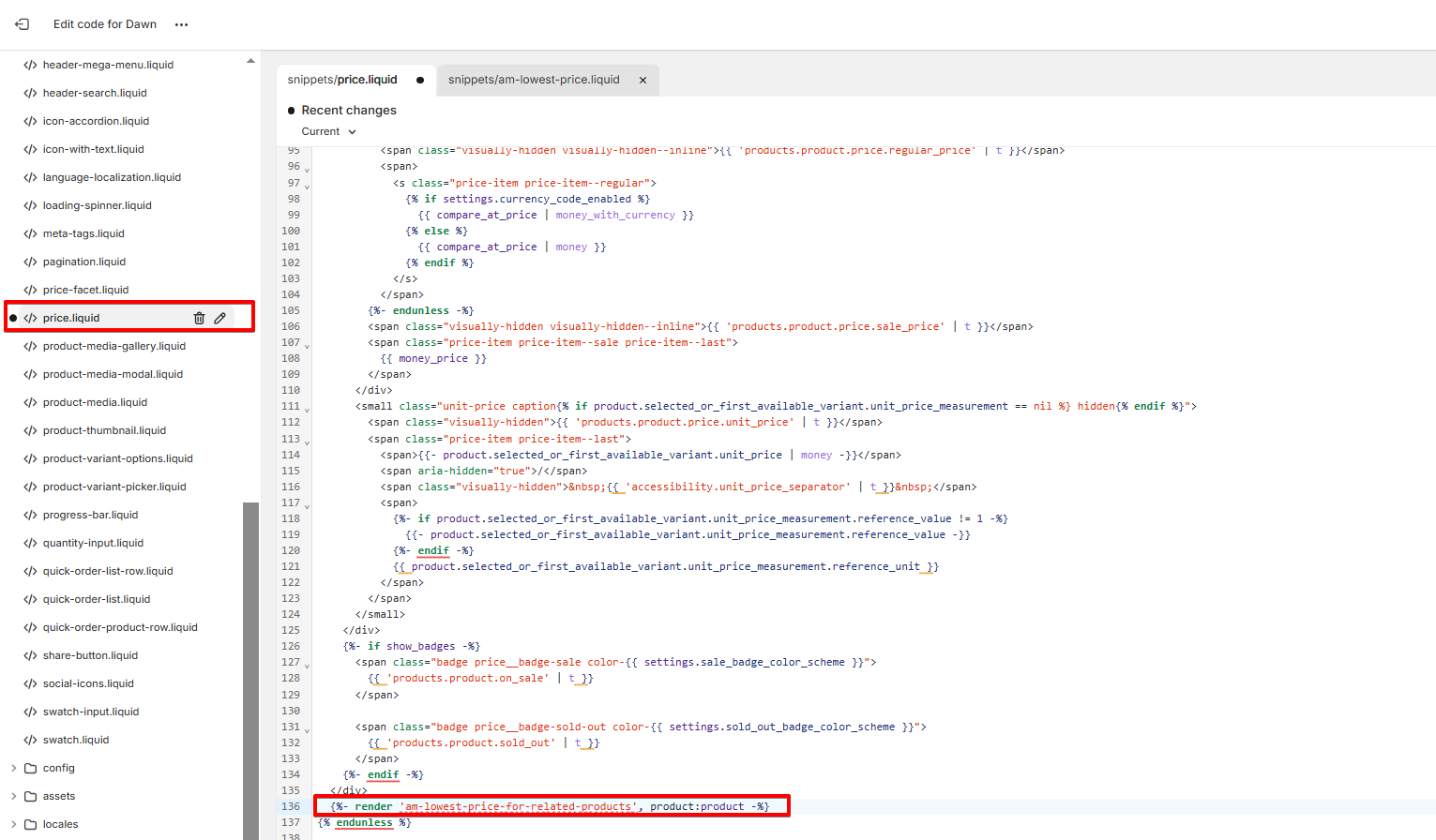Open pagination.liquid file
Viewport: 1436px width, 840px height.
83,262
